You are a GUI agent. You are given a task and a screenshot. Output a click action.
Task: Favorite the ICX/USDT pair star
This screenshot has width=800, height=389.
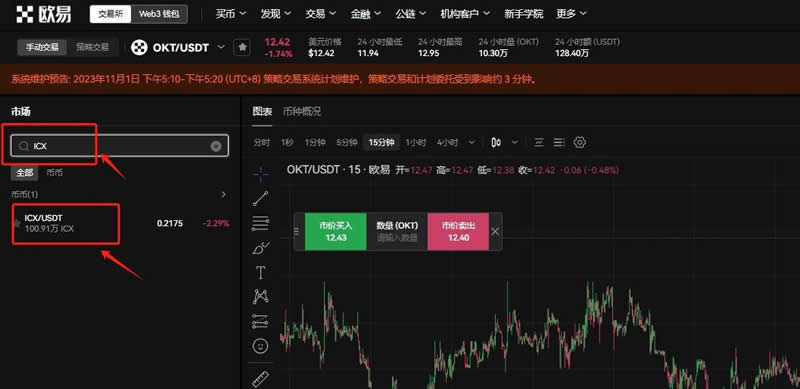point(17,223)
